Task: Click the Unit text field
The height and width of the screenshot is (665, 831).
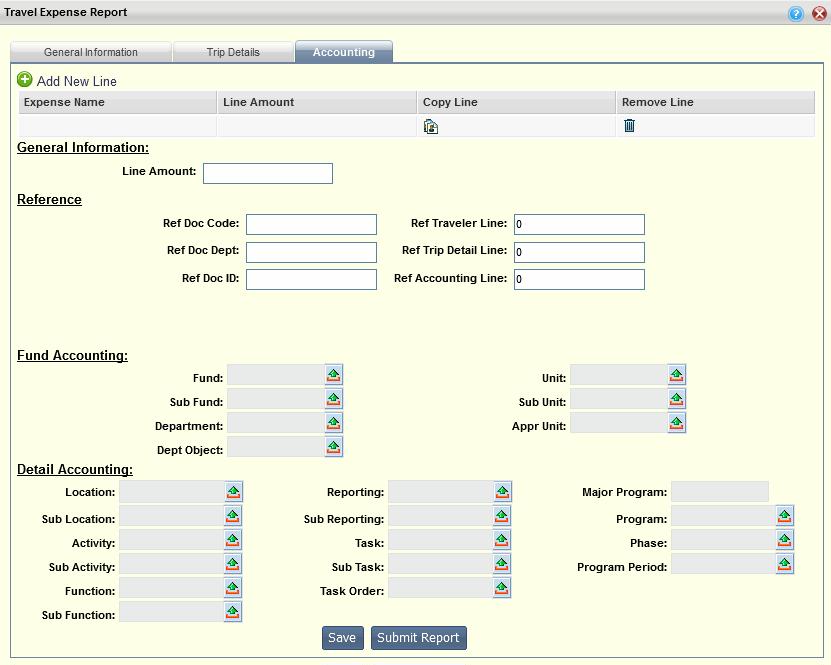Action: (x=619, y=375)
